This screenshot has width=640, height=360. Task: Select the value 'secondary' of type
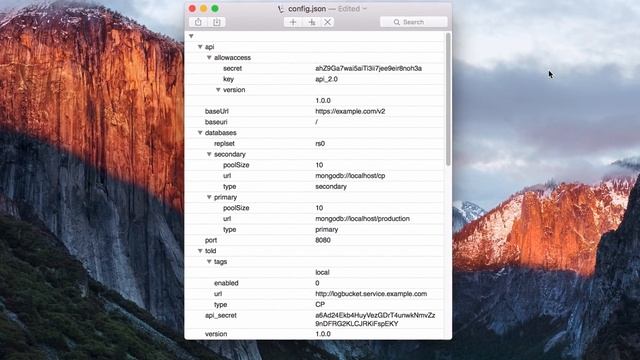(331, 187)
